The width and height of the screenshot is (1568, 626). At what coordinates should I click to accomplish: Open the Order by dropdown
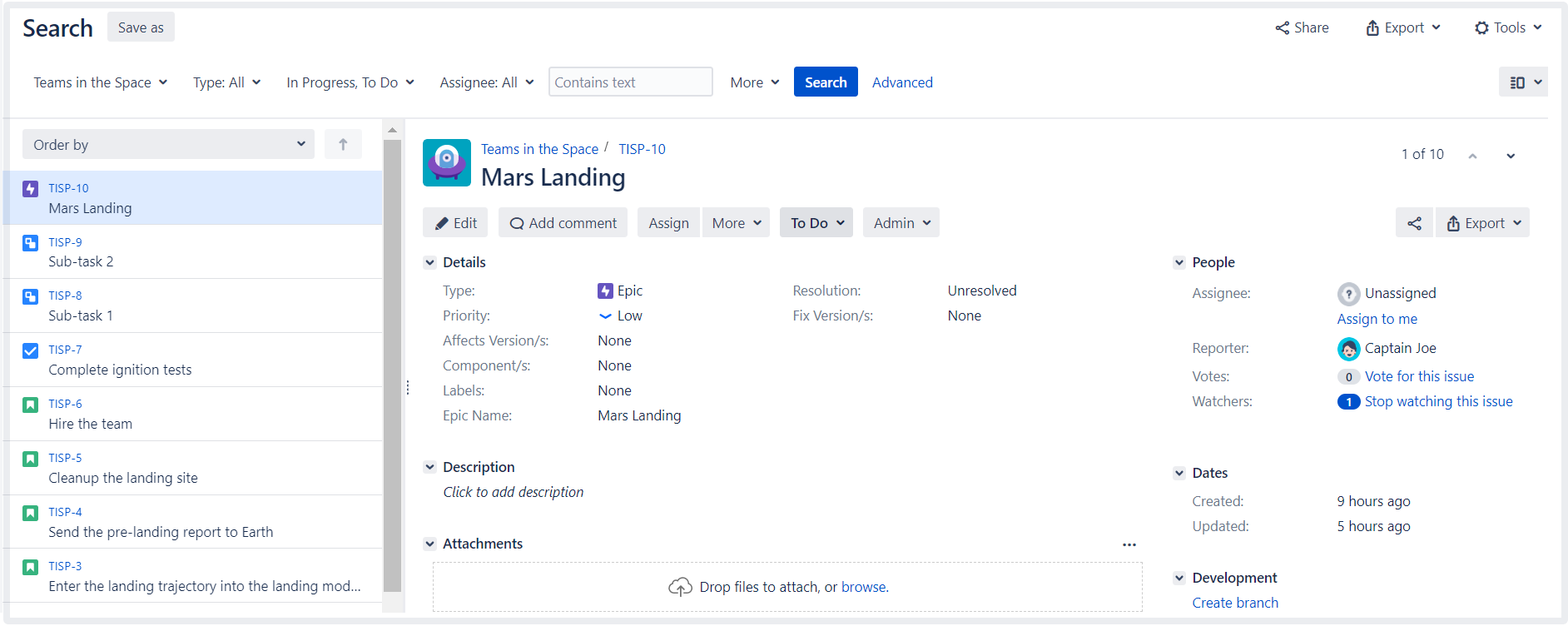(x=168, y=144)
